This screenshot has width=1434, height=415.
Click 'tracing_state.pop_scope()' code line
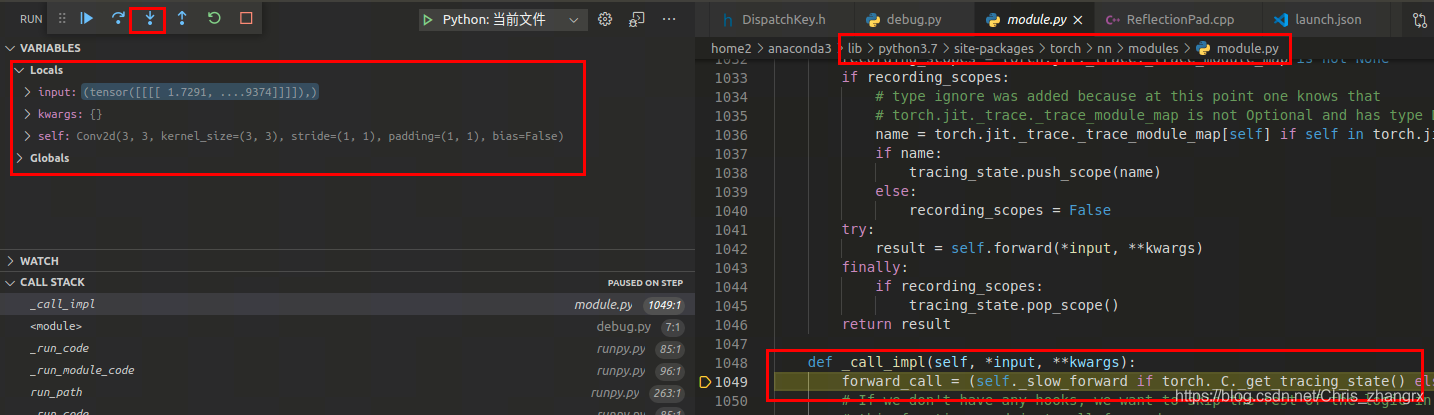tap(1013, 305)
